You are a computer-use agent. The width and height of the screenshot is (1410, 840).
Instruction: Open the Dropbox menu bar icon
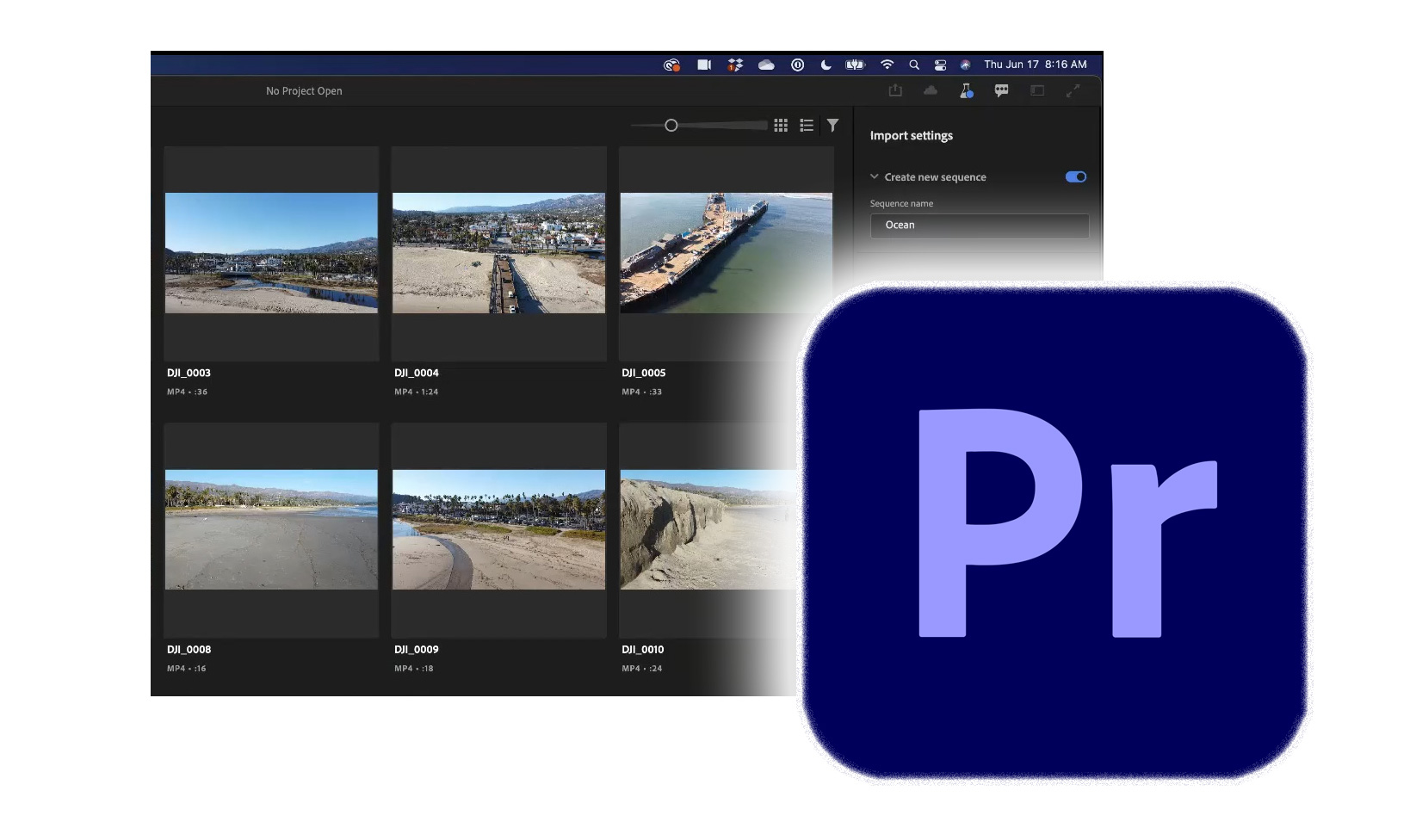[735, 65]
